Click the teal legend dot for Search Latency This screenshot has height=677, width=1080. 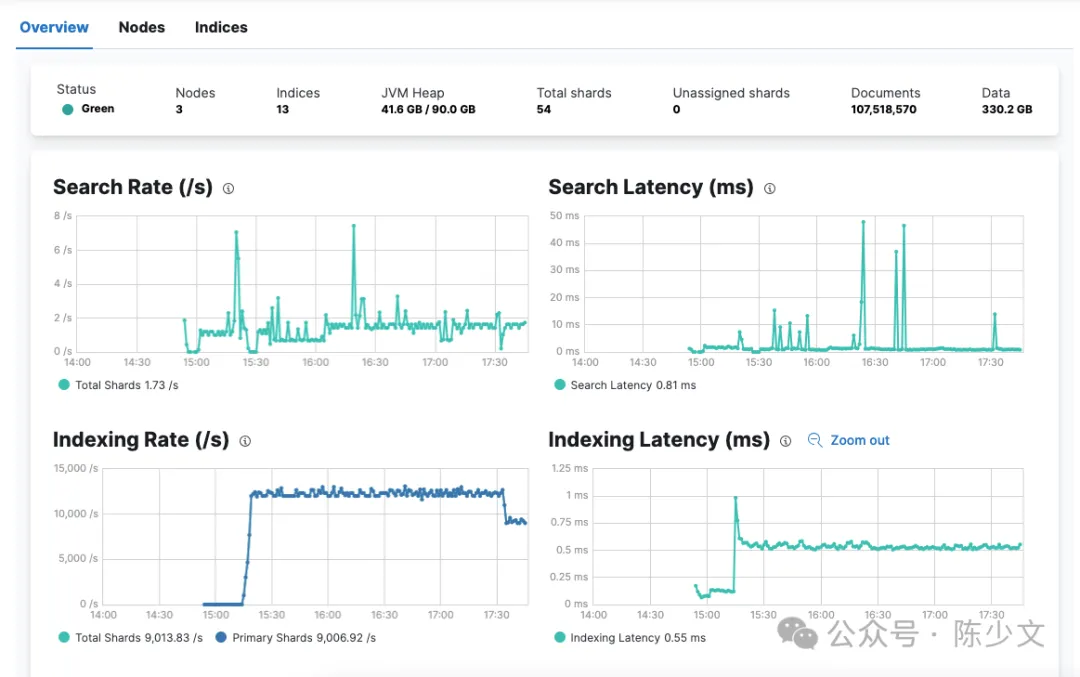pos(559,385)
